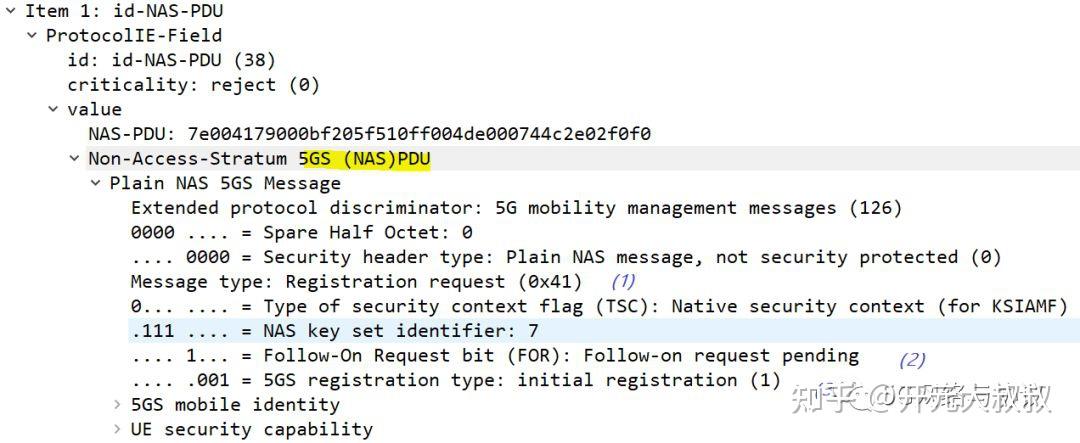1080x443 pixels.
Task: Select the id: id-NAS-PDU (38) row
Action: [x=171, y=60]
